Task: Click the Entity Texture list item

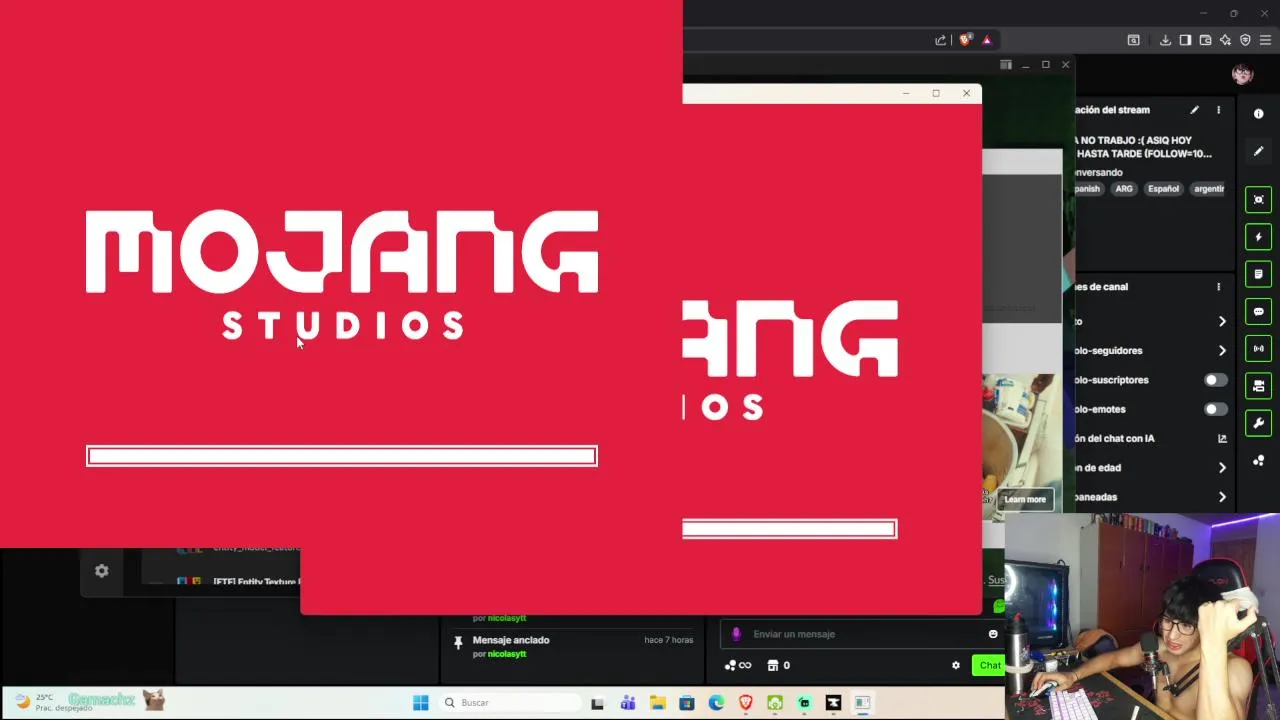Action: pos(238,581)
